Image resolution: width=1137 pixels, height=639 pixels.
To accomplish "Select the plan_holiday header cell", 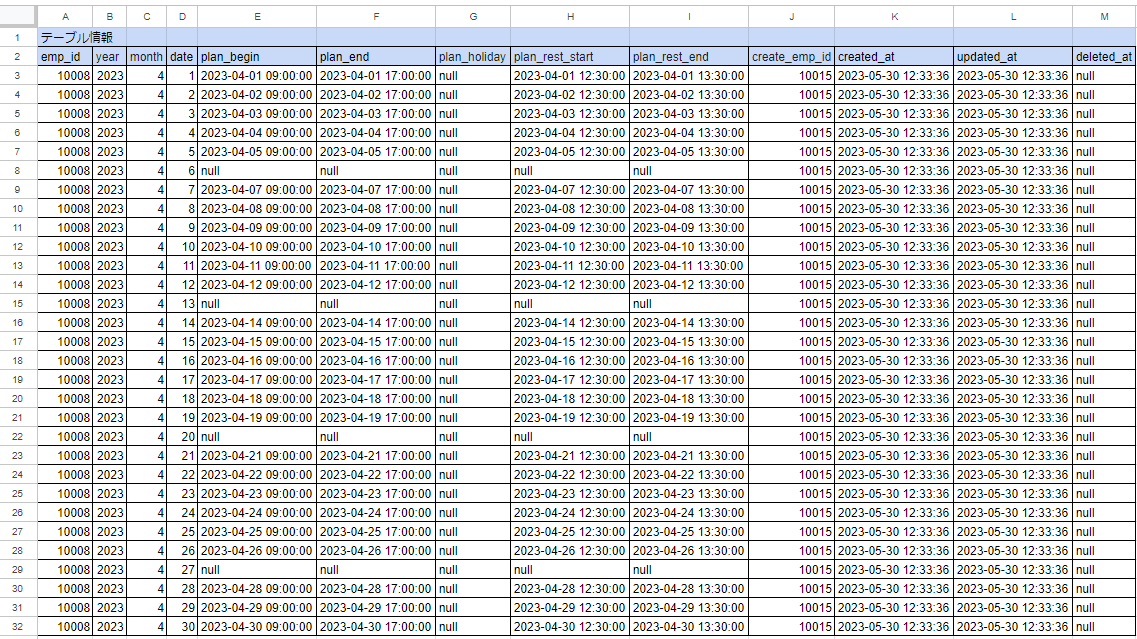I will click(x=473, y=56).
